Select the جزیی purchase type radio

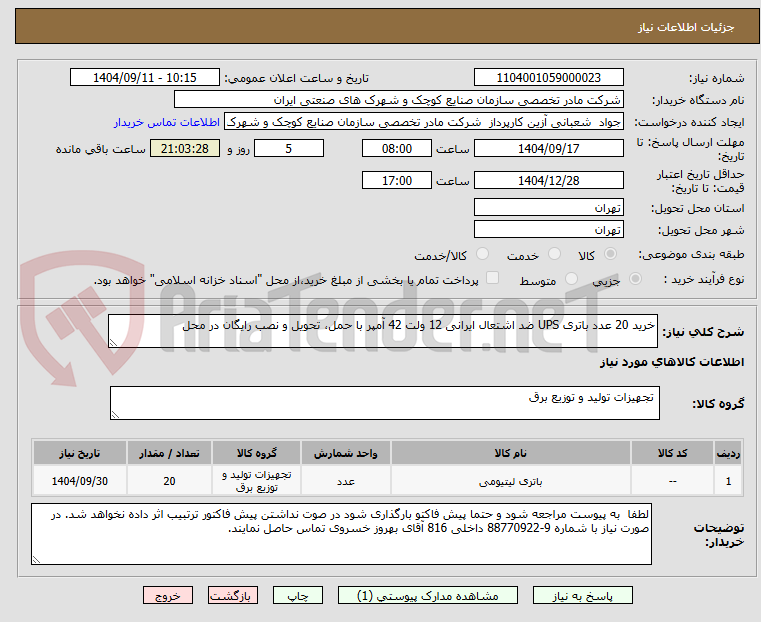pos(635,278)
